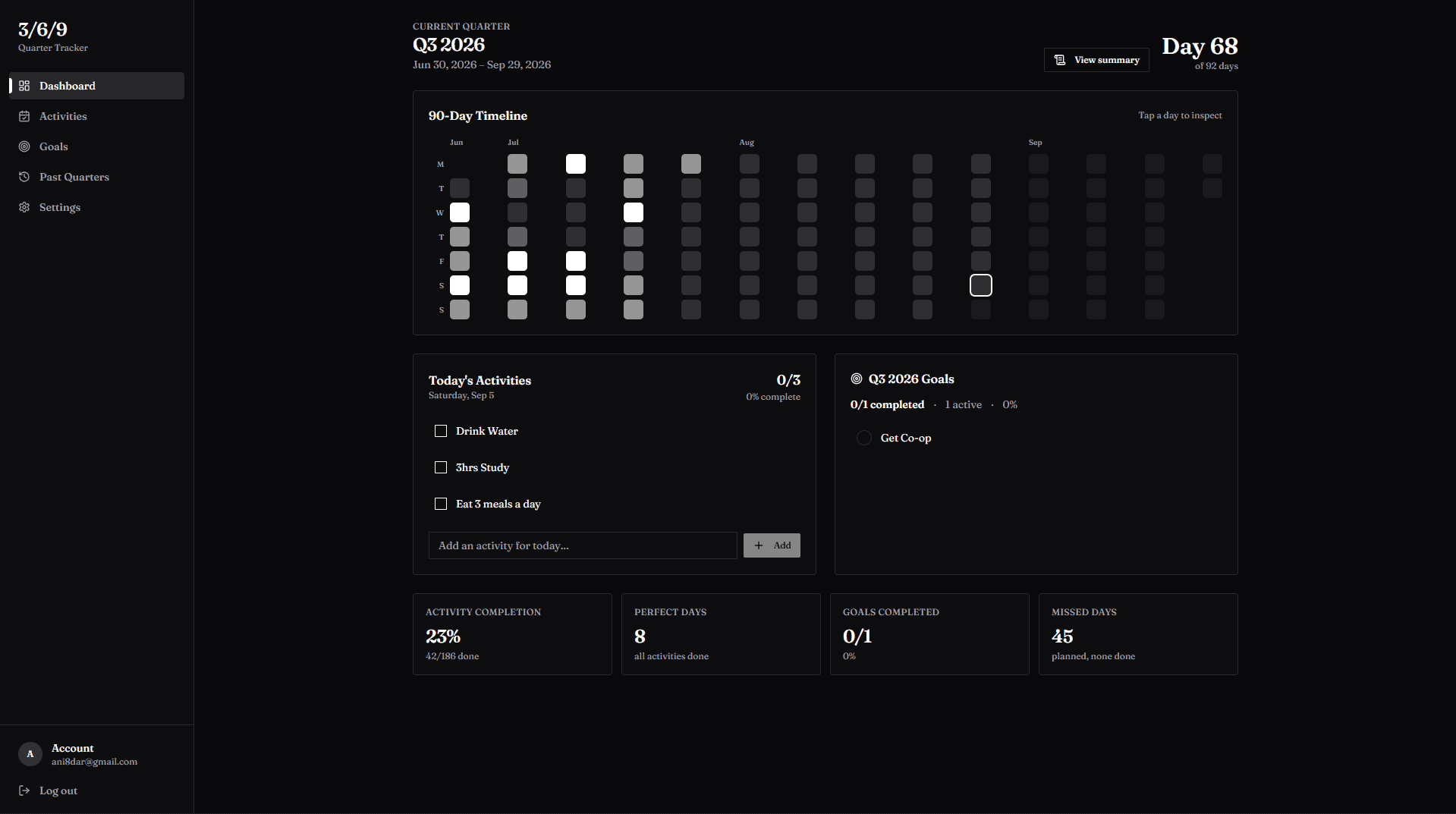Click the Day 68 heading
This screenshot has height=814, width=1456.
coord(1200,46)
